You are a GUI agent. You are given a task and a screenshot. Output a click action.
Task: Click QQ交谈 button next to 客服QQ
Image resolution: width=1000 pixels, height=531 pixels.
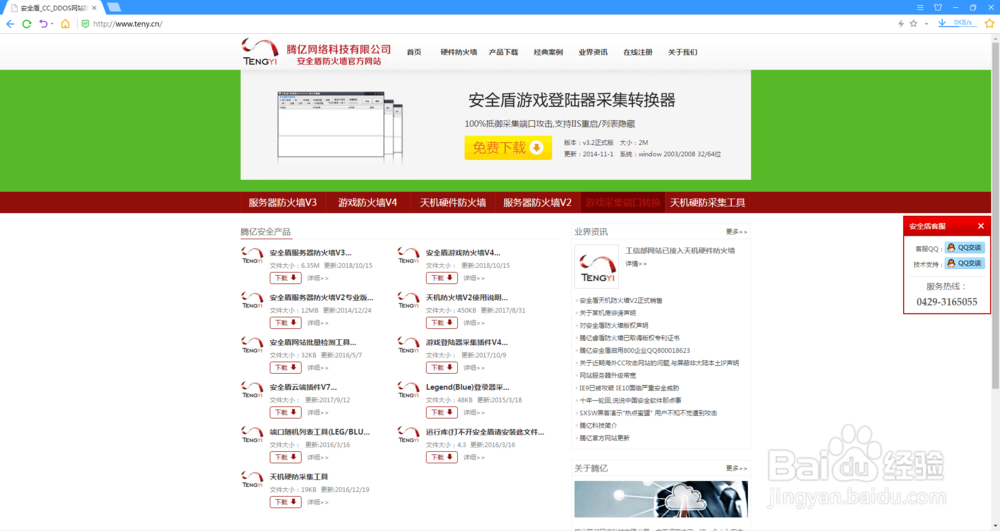[964, 247]
